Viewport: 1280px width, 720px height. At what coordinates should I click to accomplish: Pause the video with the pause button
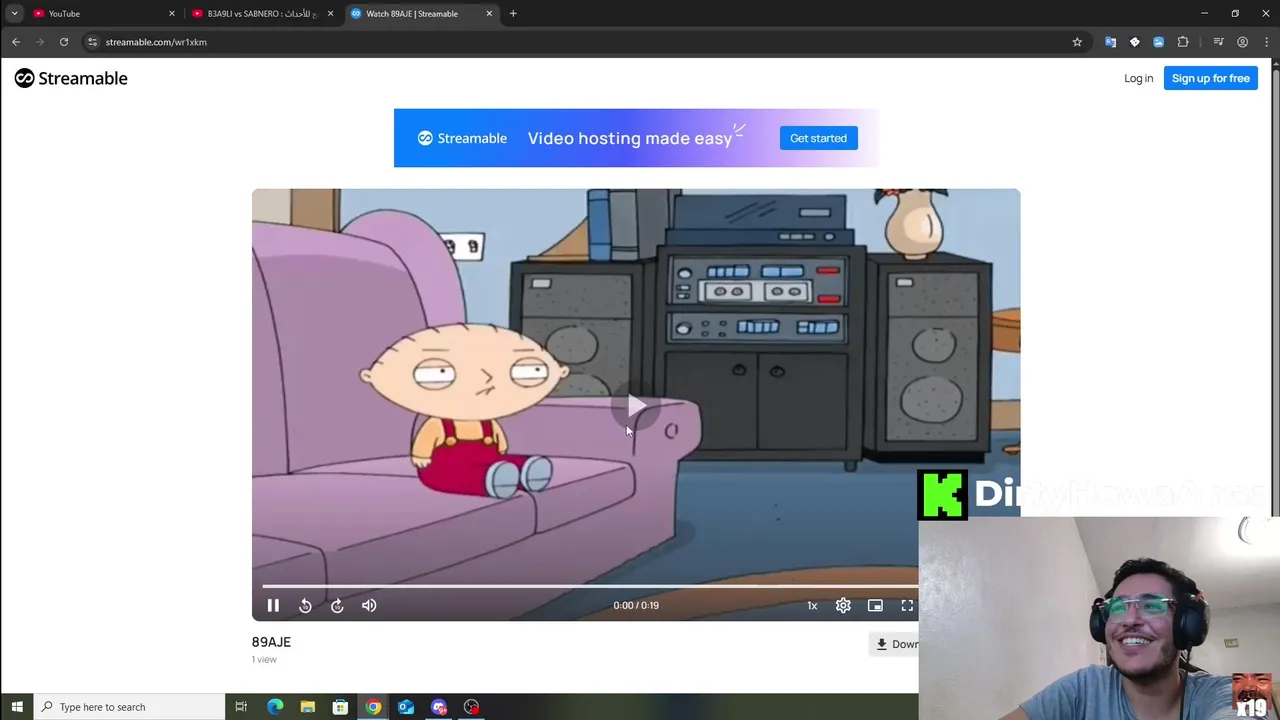point(273,605)
